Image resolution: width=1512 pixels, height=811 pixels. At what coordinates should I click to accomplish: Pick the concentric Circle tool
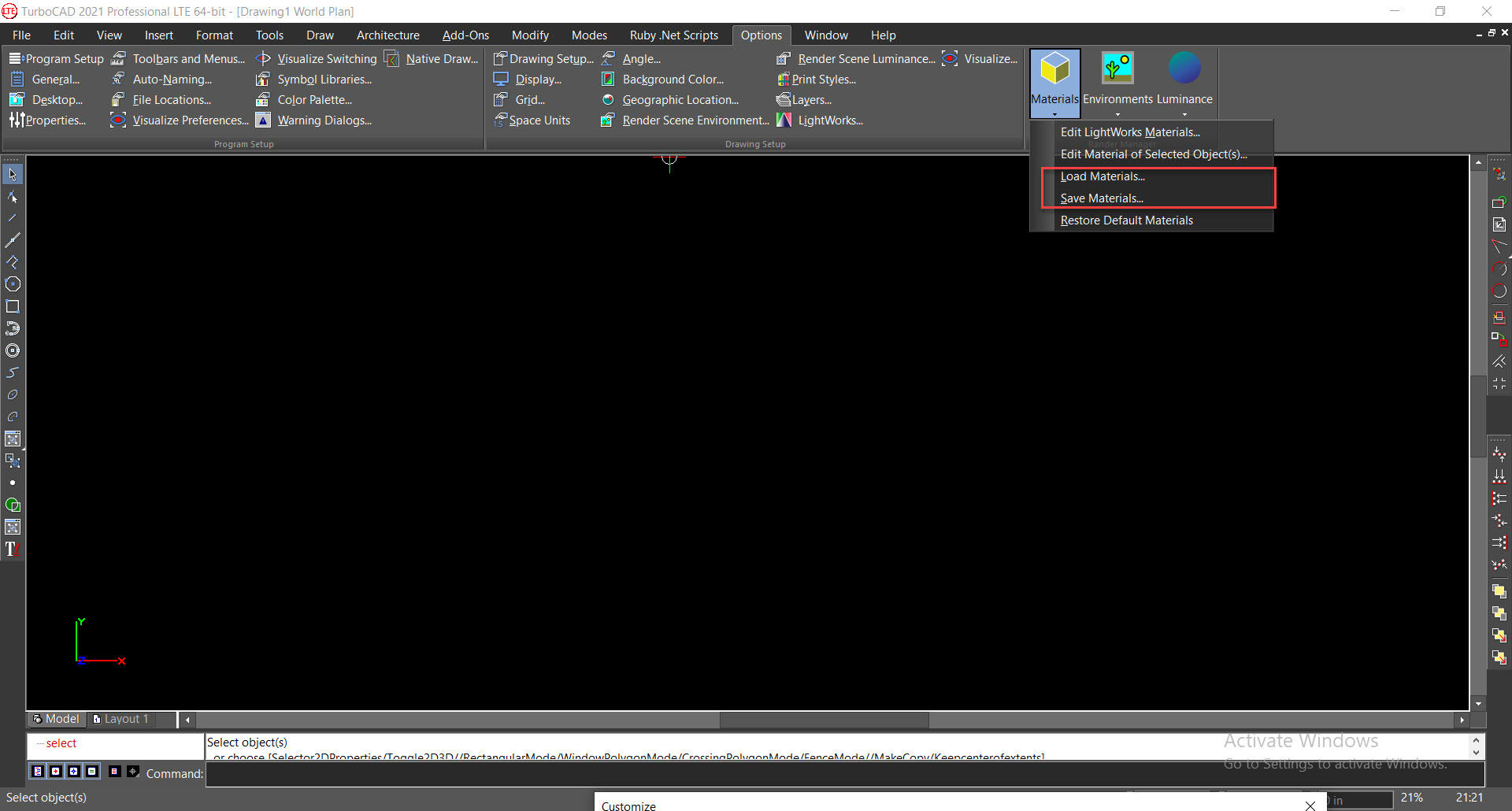pyautogui.click(x=13, y=350)
